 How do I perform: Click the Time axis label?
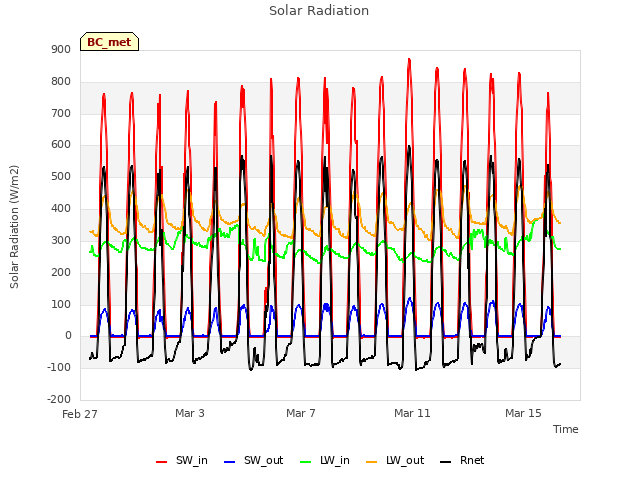pyautogui.click(x=566, y=429)
